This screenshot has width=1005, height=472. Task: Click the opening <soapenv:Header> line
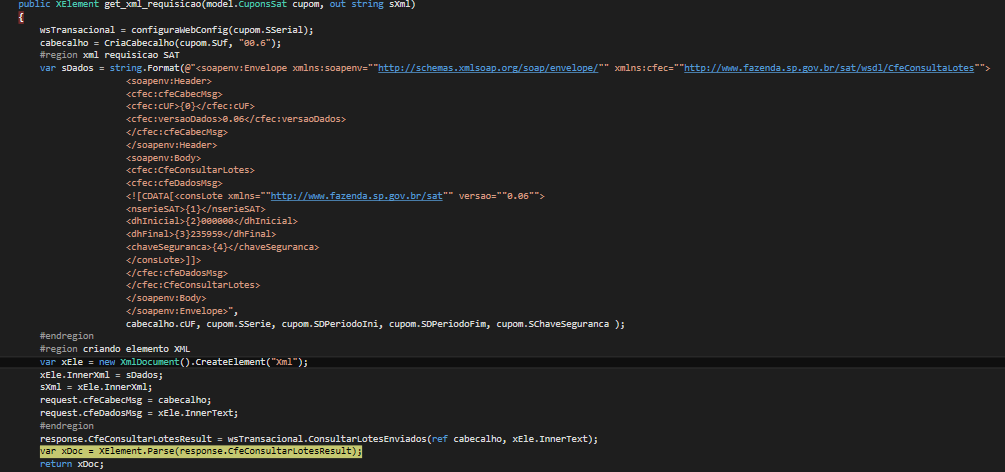169,81
